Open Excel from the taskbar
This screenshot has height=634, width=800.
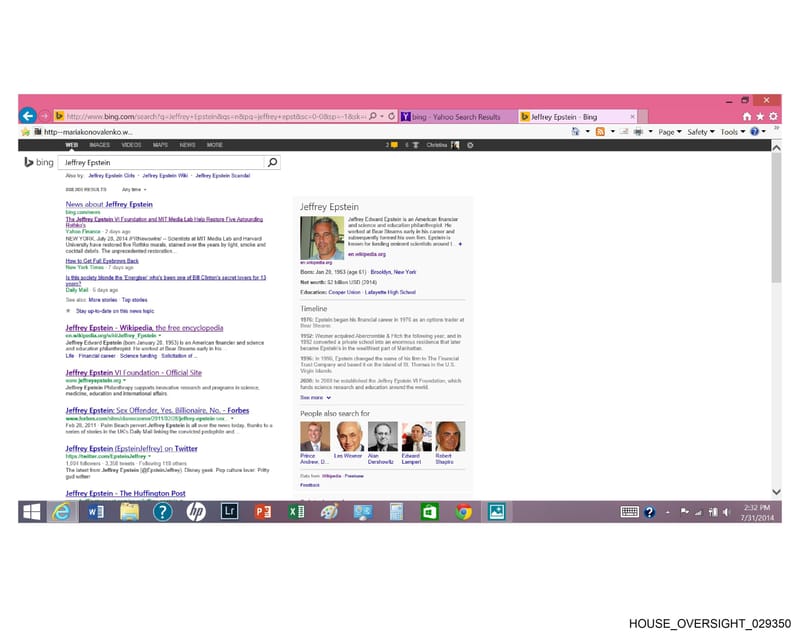[x=296, y=512]
